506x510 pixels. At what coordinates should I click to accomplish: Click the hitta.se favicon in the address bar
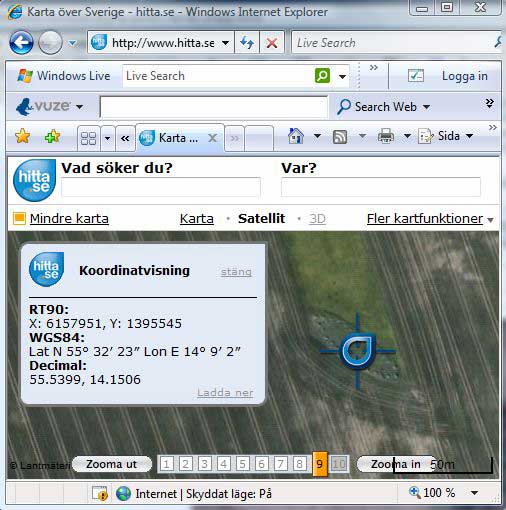99,43
